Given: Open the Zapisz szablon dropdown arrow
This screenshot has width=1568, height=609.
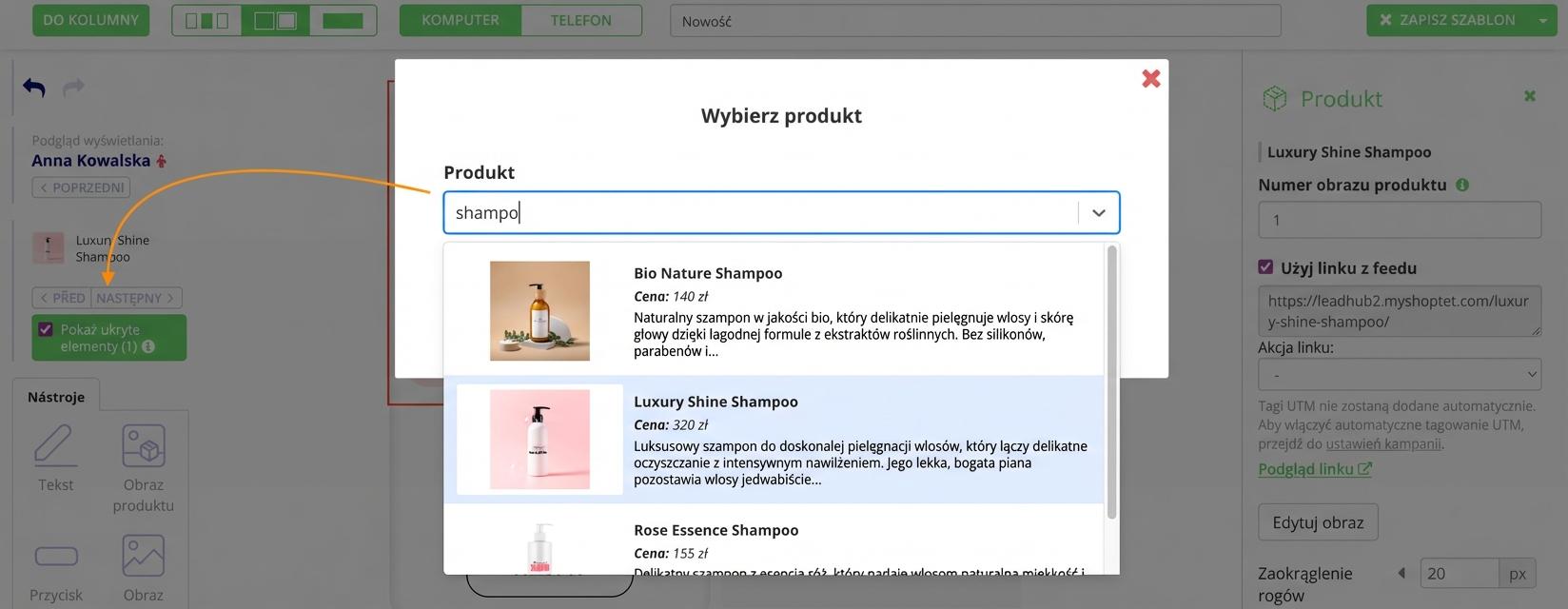Looking at the screenshot, I should [1542, 20].
